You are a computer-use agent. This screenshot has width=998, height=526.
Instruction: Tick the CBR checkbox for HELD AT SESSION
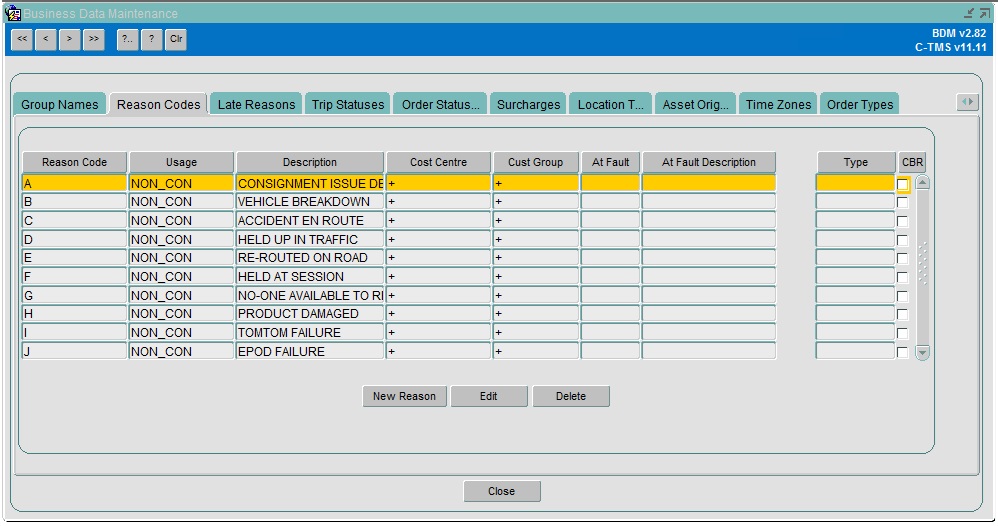pos(903,277)
